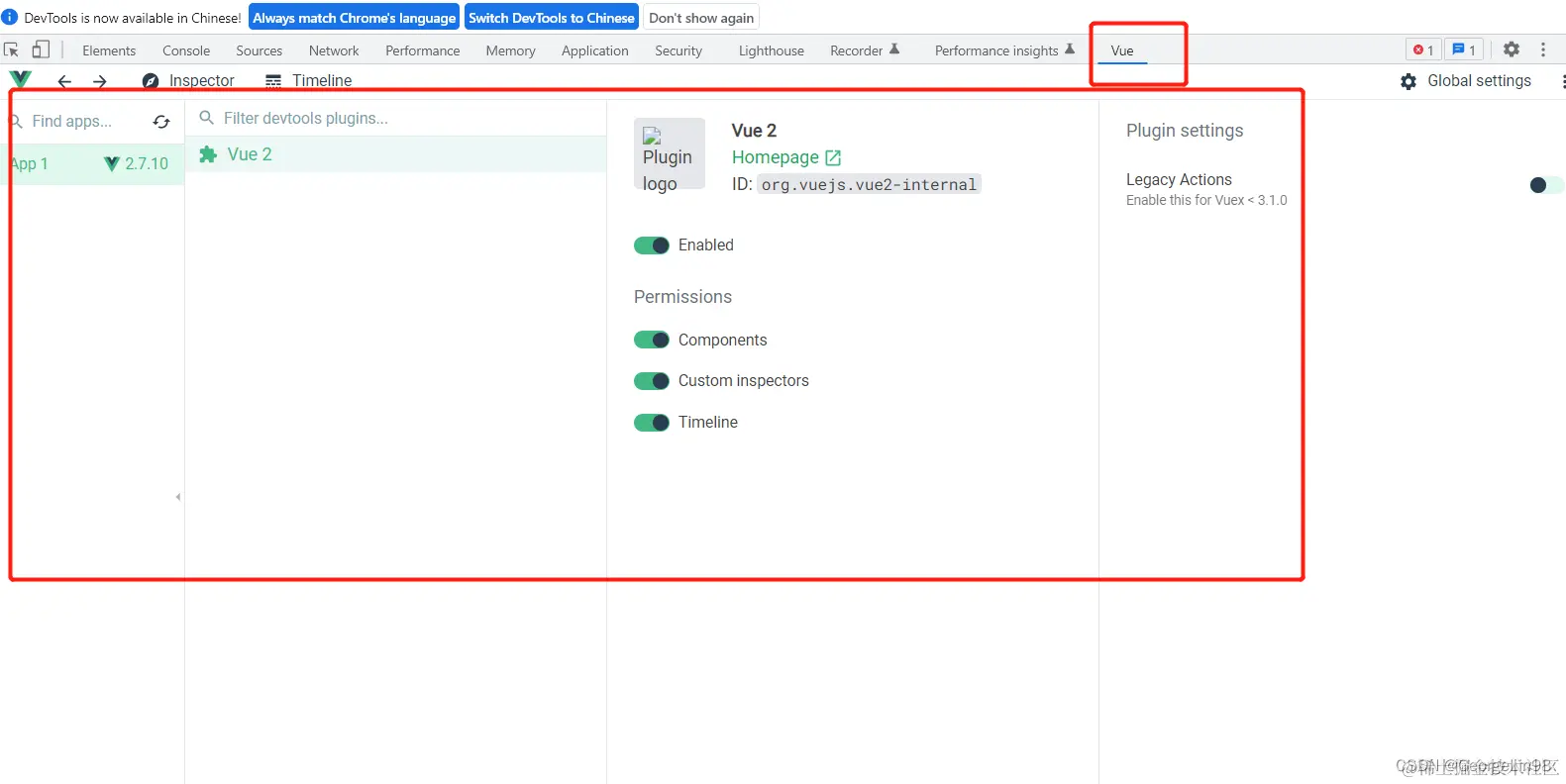The height and width of the screenshot is (784, 1566).
Task: Toggle the Custom inspectors permission switch
Action: [652, 381]
